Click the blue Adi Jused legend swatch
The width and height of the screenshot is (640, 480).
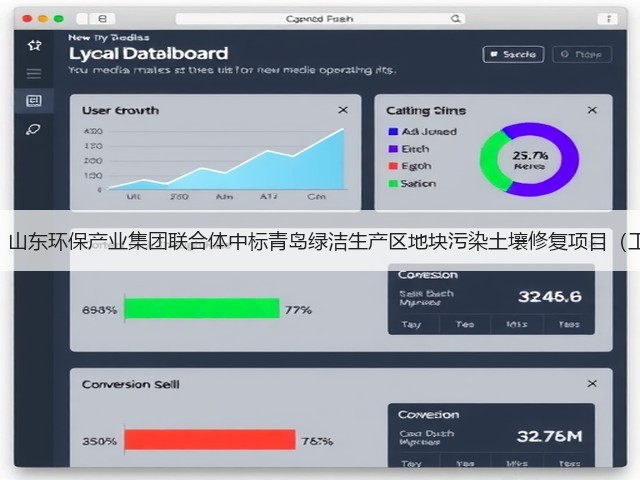coord(393,131)
